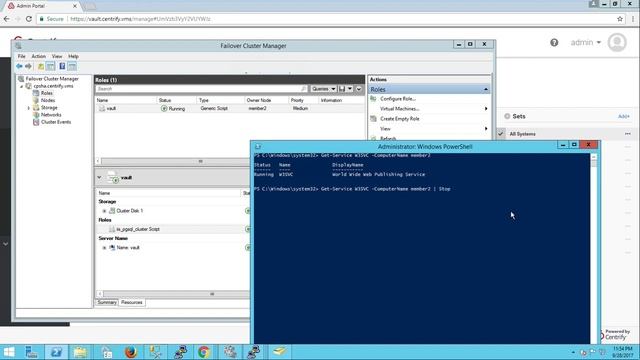Click the ellipsis next to All Systems
This screenshot has height=360, width=640.
(627, 134)
